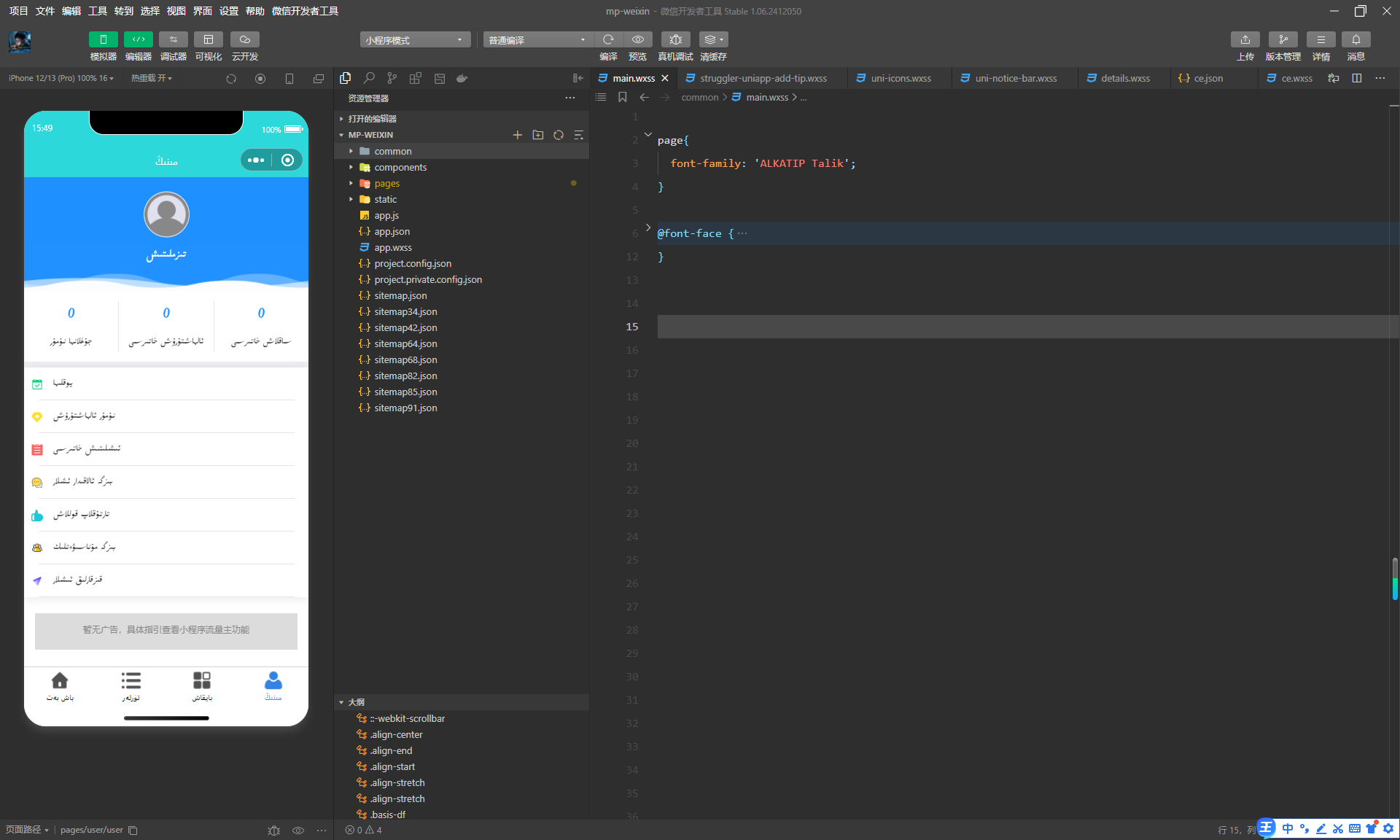This screenshot has width=1400, height=840.
Task: Open the search magnifier icon in sidebar
Action: [369, 78]
